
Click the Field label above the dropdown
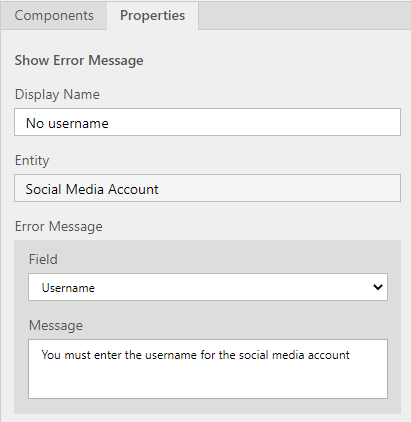click(x=43, y=259)
